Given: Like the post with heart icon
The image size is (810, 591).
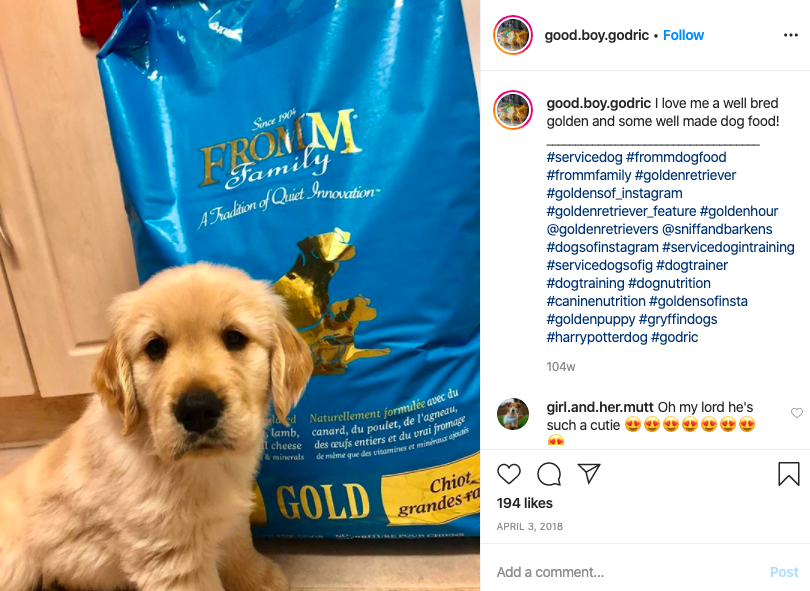Looking at the screenshot, I should click(x=509, y=474).
